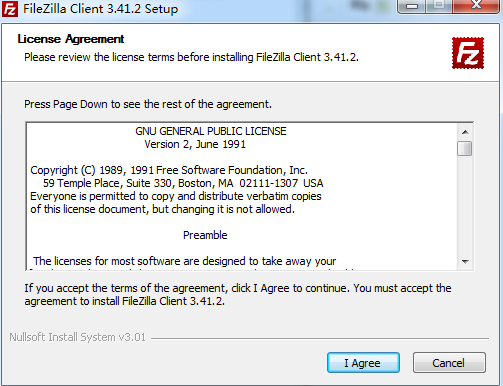The width and height of the screenshot is (503, 386).
Task: Minimize the FileZilla Setup window
Action: 412,6
